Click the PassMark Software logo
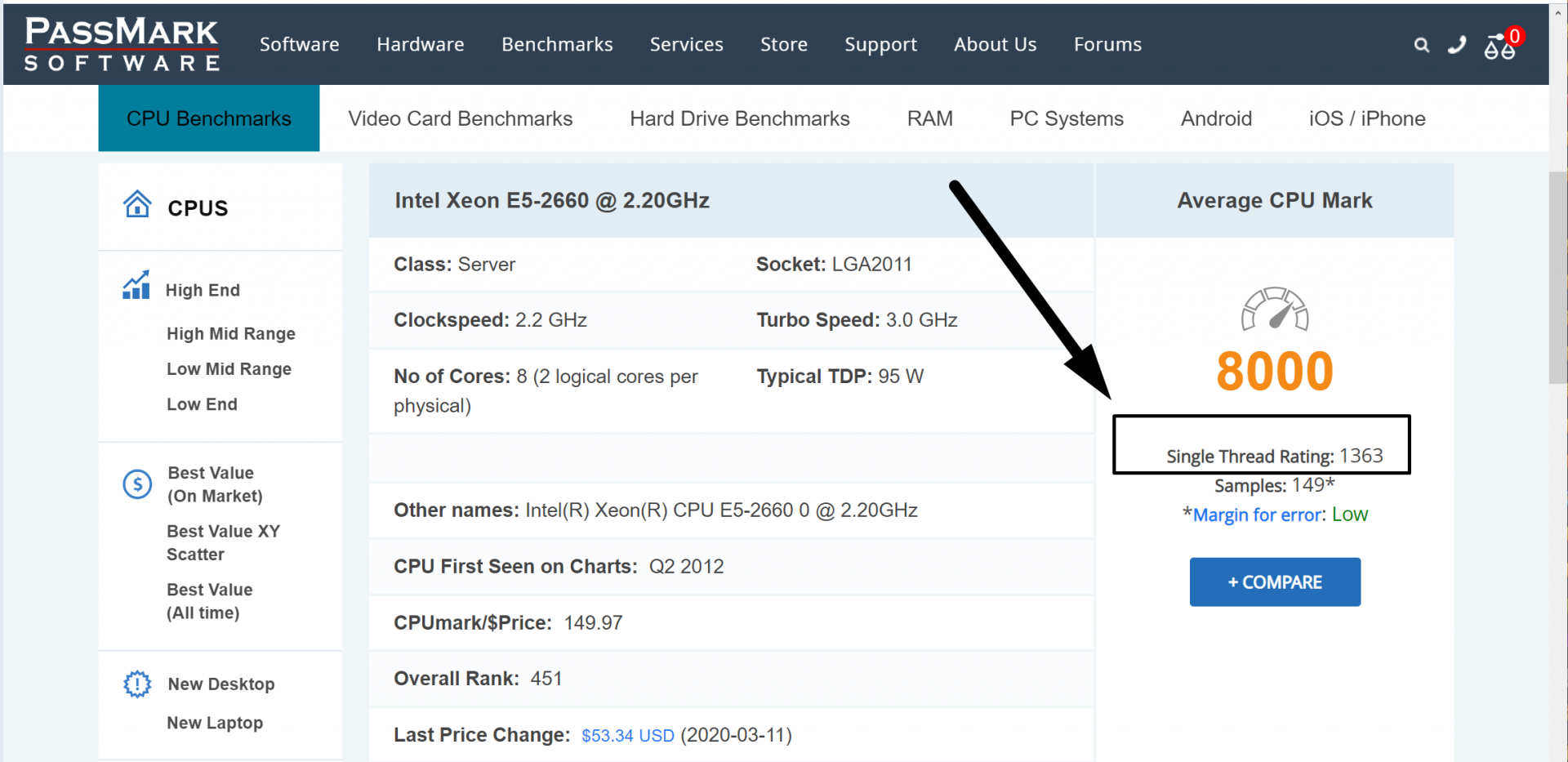 122,44
